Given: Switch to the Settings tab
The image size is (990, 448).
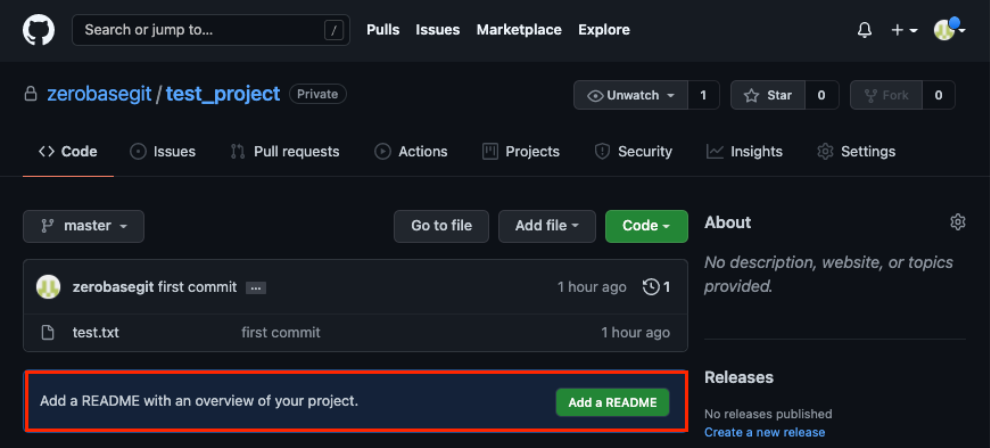Looking at the screenshot, I should [x=856, y=151].
